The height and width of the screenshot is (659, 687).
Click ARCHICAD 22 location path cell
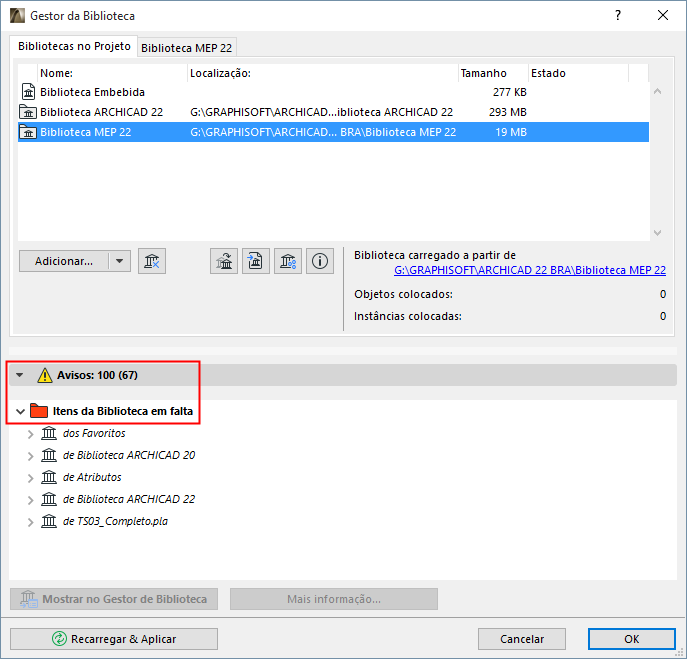coord(321,112)
